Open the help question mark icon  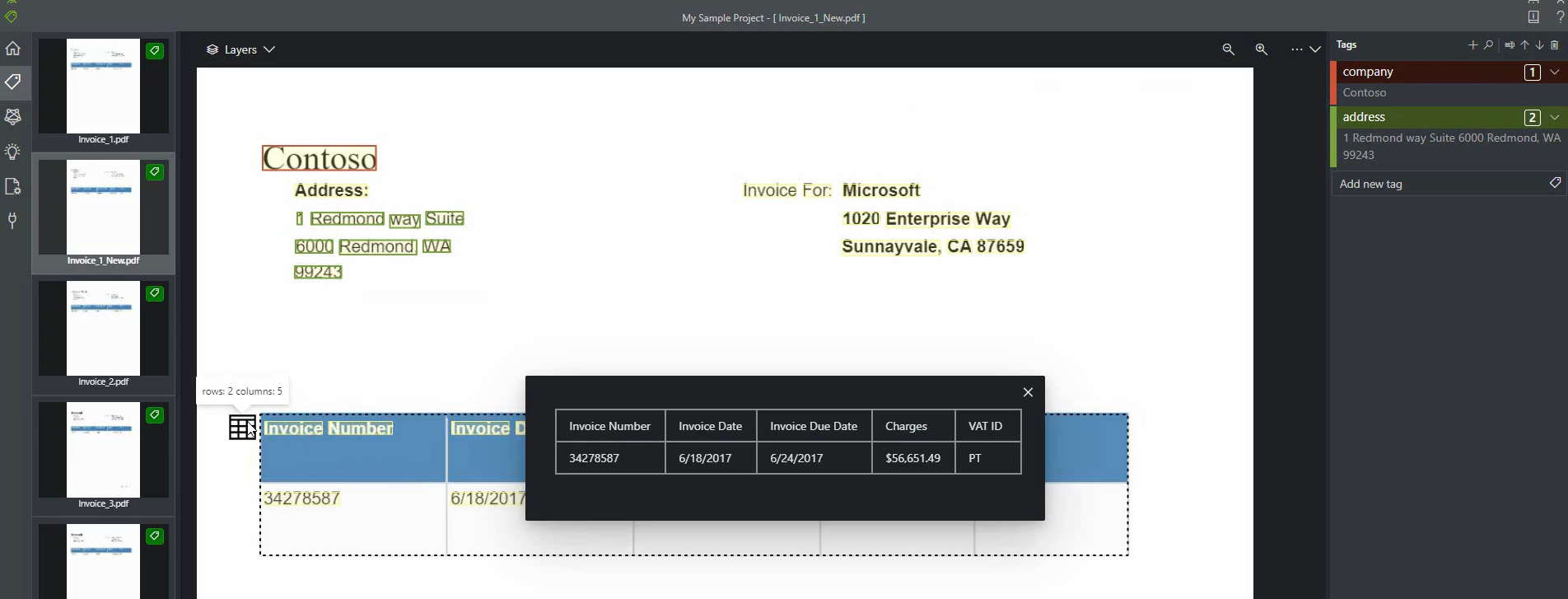pos(1560,16)
